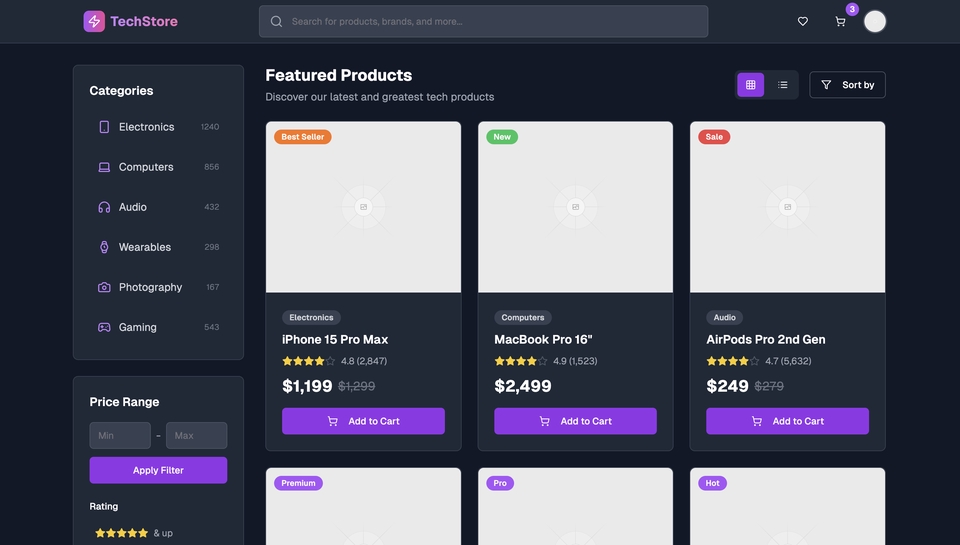Click the Gaming controller icon
Screen dimensions: 960x545
coord(104,327)
